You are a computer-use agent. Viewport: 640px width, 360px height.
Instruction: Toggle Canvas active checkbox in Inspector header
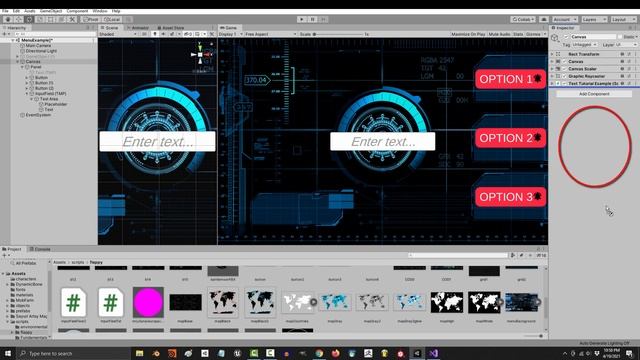[566, 37]
